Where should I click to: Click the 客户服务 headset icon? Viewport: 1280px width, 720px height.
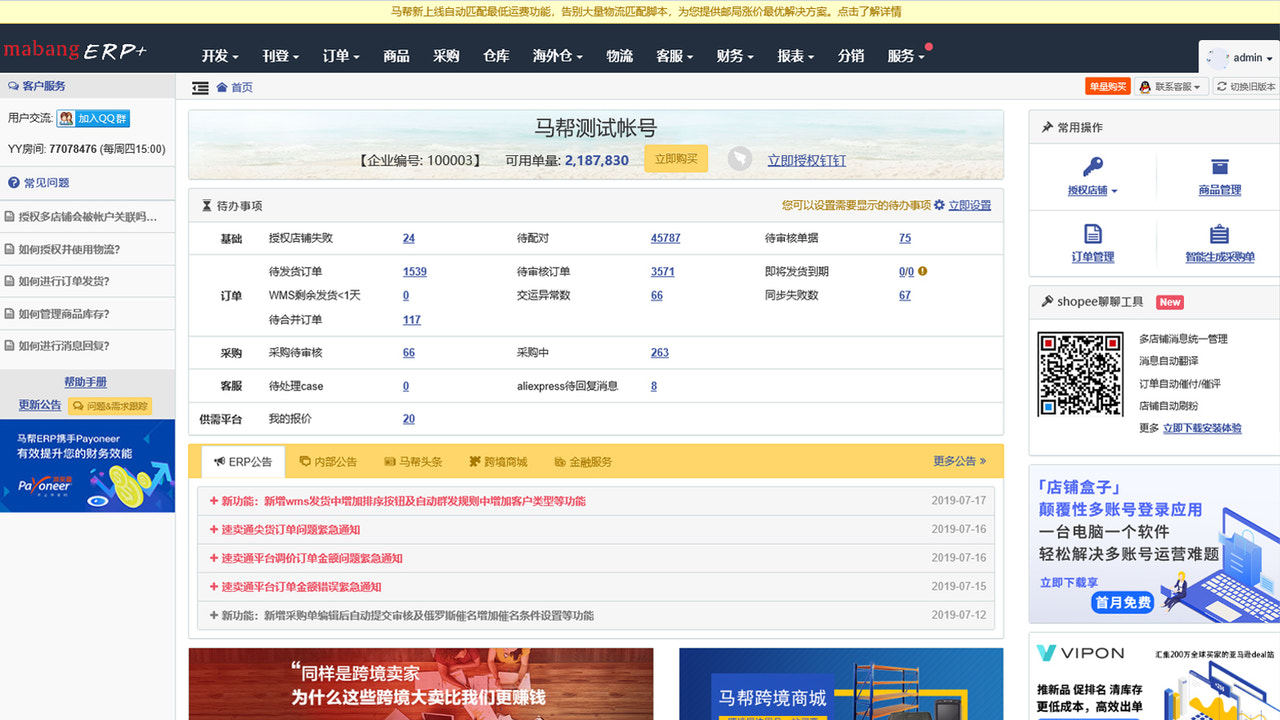(x=13, y=86)
